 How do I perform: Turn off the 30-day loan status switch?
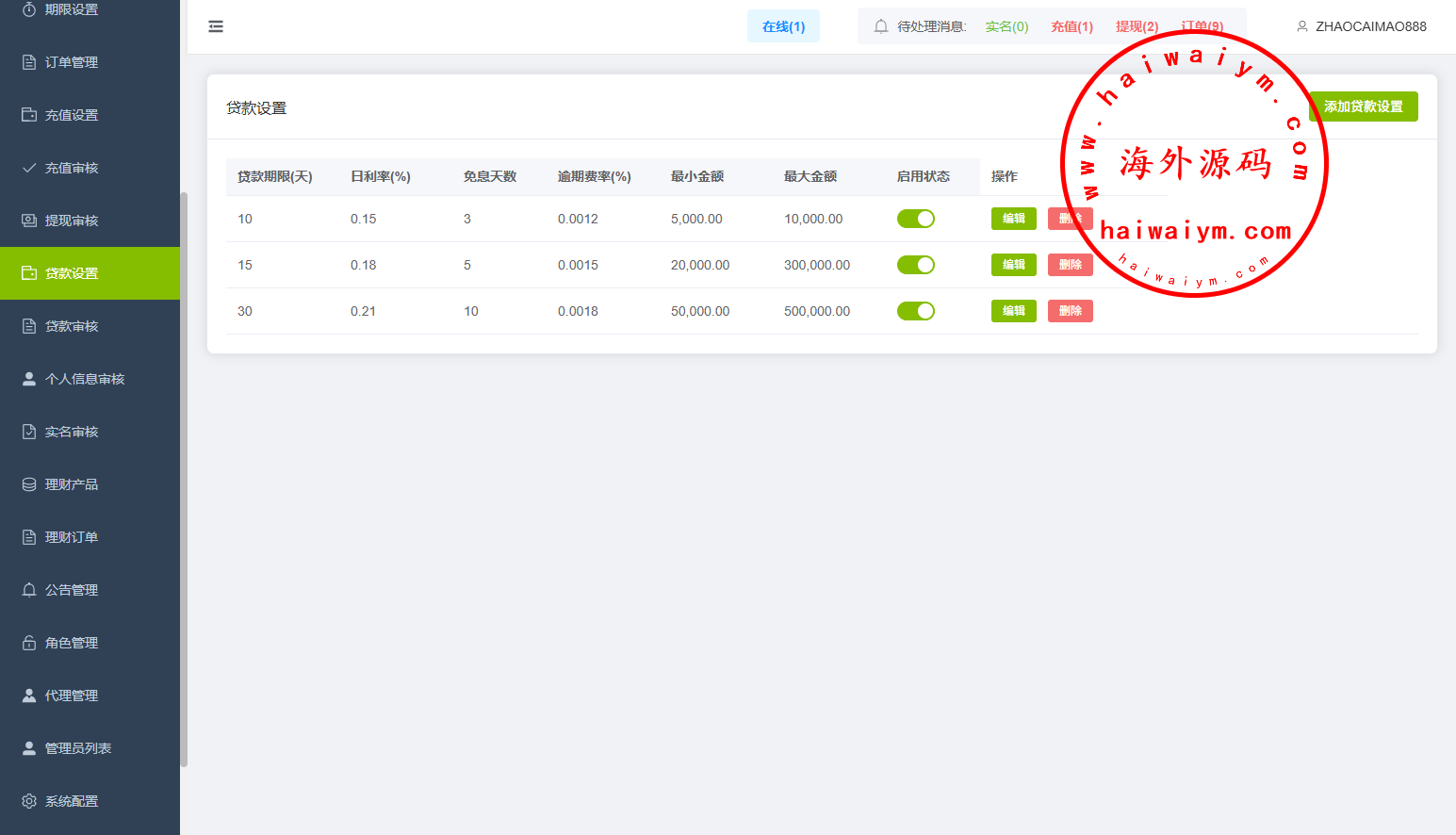point(915,311)
